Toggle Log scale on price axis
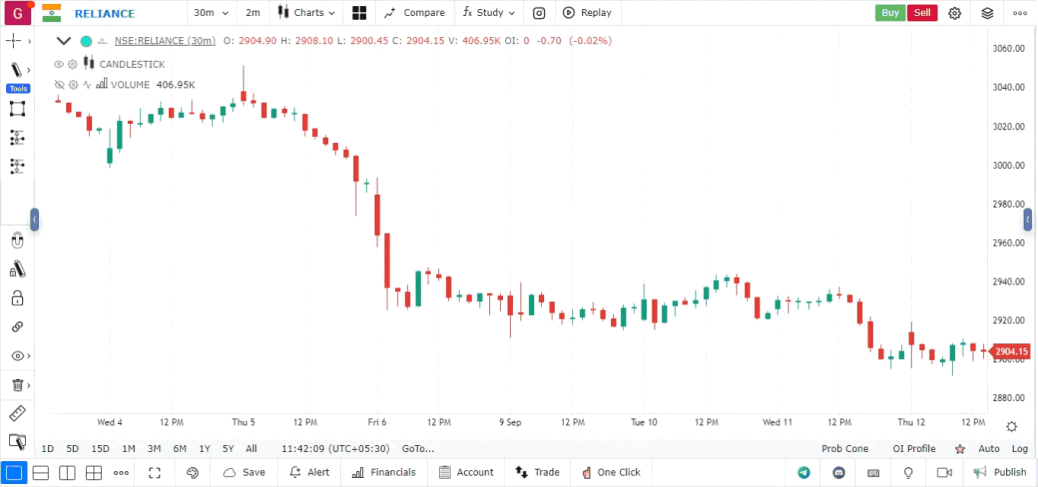Viewport: 1038px width, 487px height. point(1020,449)
